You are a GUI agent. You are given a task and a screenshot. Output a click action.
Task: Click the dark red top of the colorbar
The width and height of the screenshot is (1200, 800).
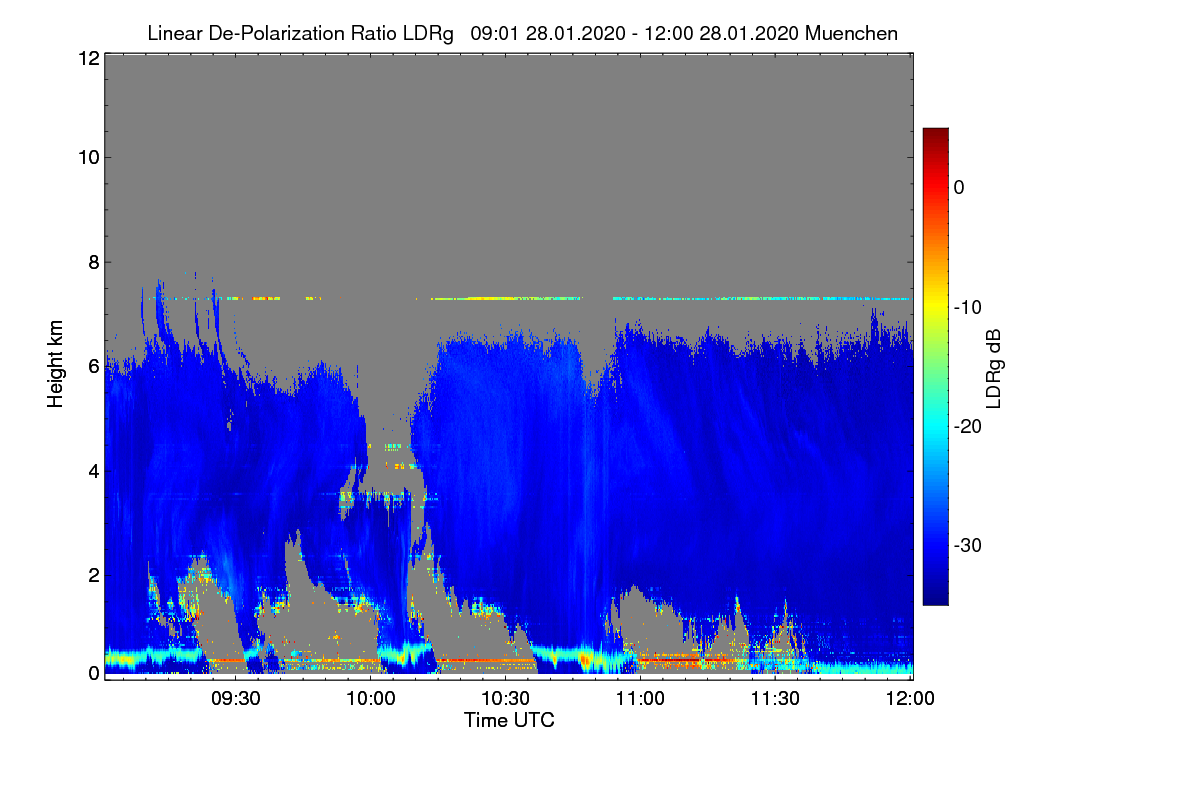pos(935,134)
